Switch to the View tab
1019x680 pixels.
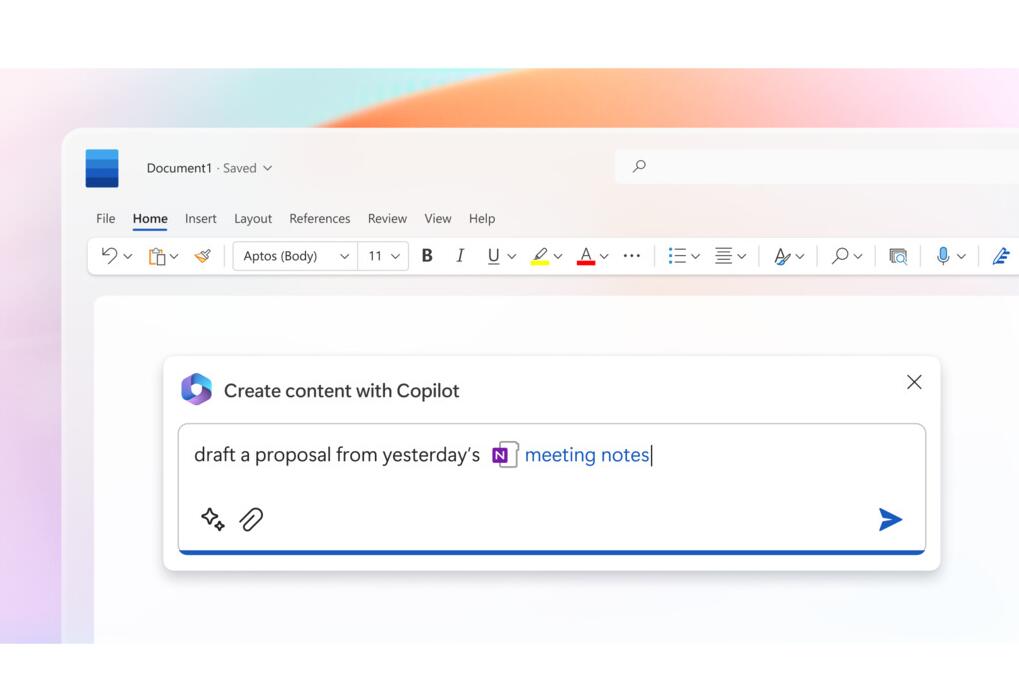(x=438, y=218)
